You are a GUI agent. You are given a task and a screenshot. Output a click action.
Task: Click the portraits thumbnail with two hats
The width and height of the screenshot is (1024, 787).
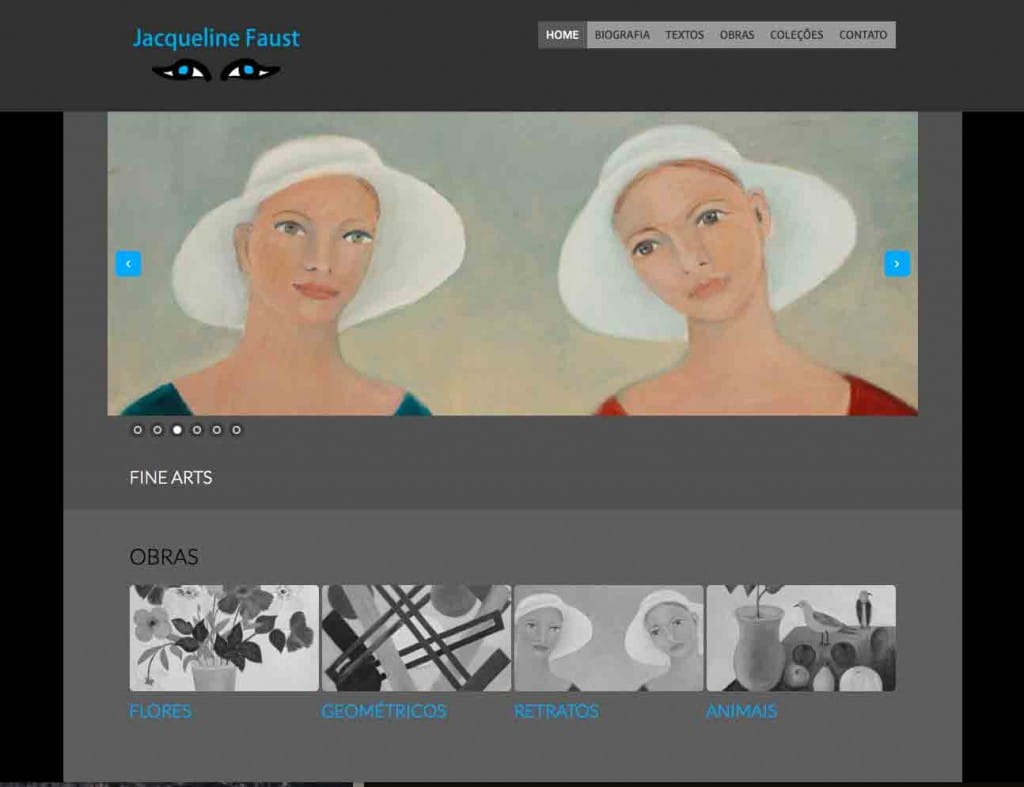[x=609, y=638]
